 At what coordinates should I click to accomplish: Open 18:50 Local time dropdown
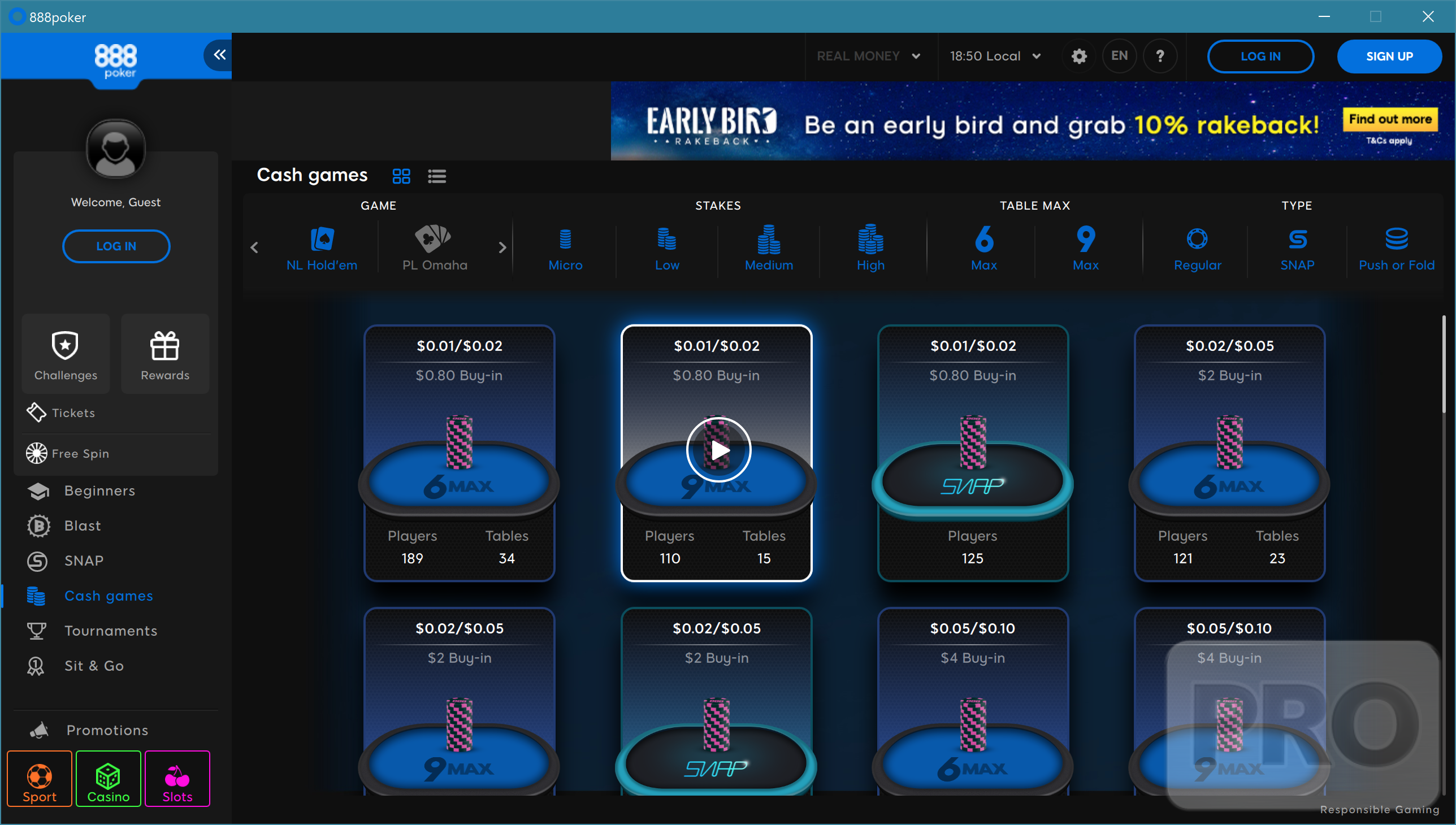[x=995, y=56]
